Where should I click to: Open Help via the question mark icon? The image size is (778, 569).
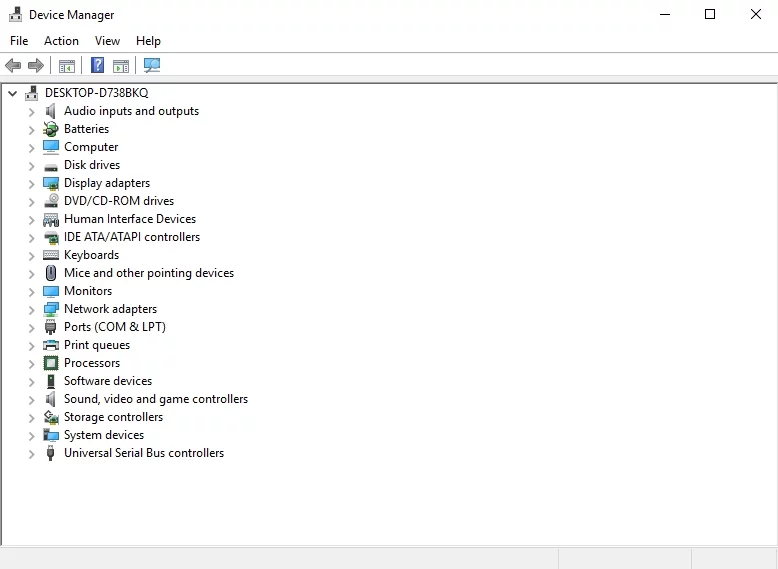[x=97, y=66]
